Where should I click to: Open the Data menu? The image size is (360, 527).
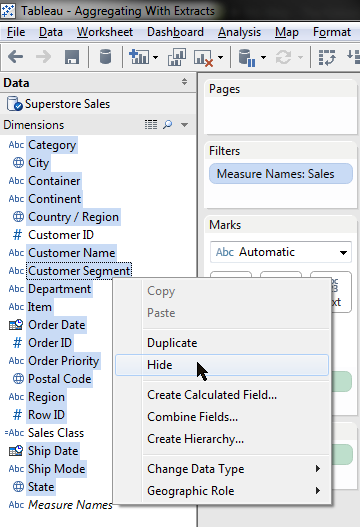(51, 32)
